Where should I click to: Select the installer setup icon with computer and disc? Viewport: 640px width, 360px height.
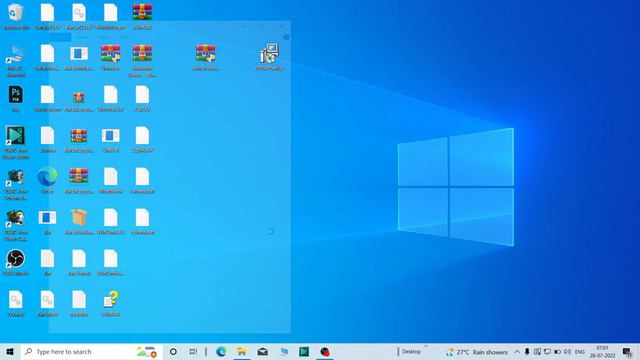pyautogui.click(x=269, y=57)
